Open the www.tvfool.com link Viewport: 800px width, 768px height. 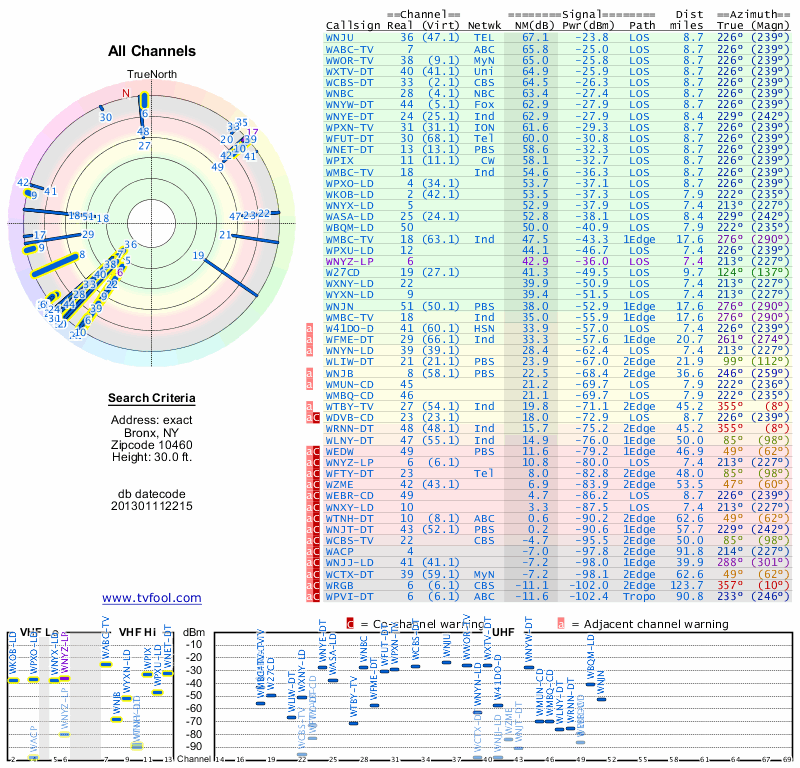click(152, 598)
